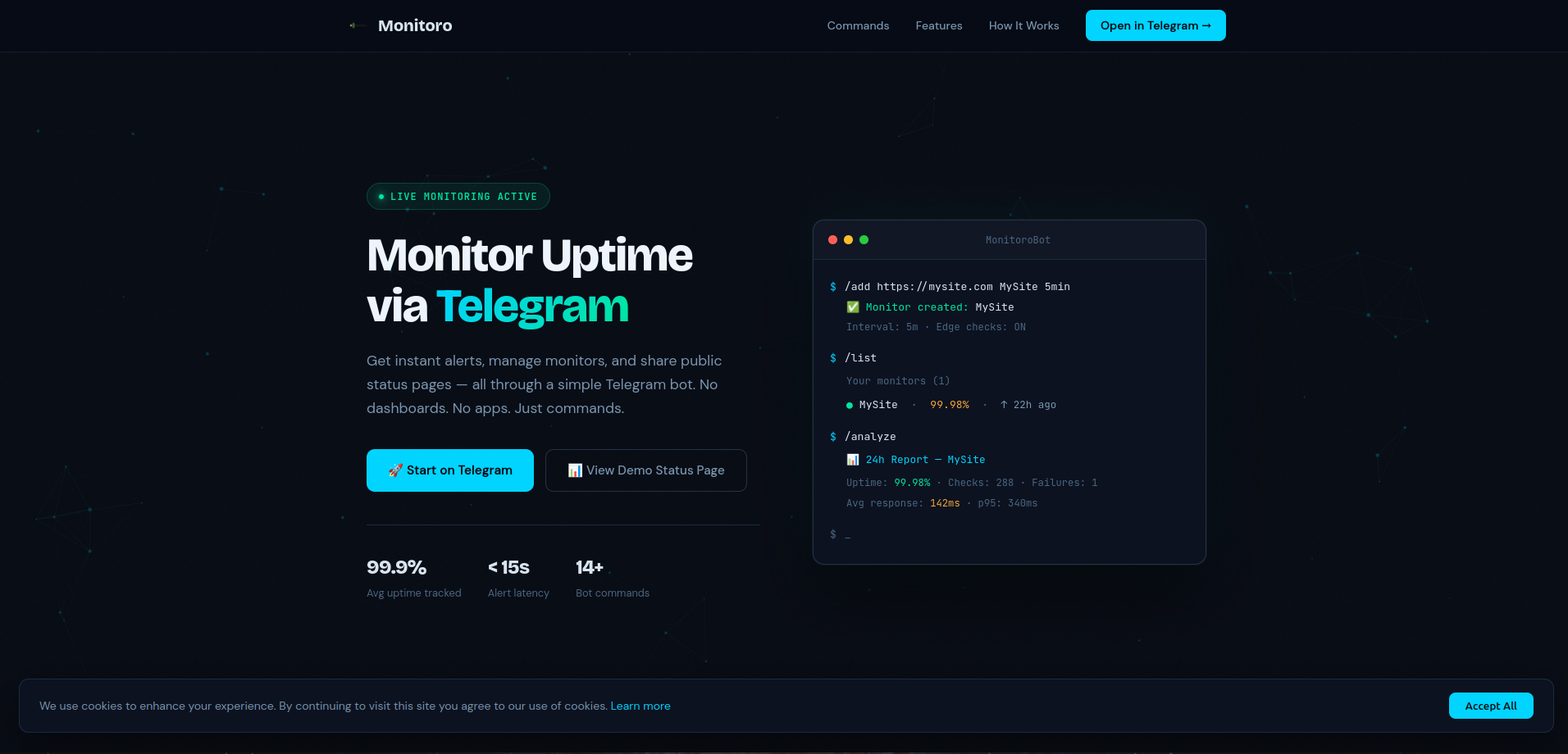Click Start on Telegram button
Viewport: 1568px width, 754px height.
(450, 470)
